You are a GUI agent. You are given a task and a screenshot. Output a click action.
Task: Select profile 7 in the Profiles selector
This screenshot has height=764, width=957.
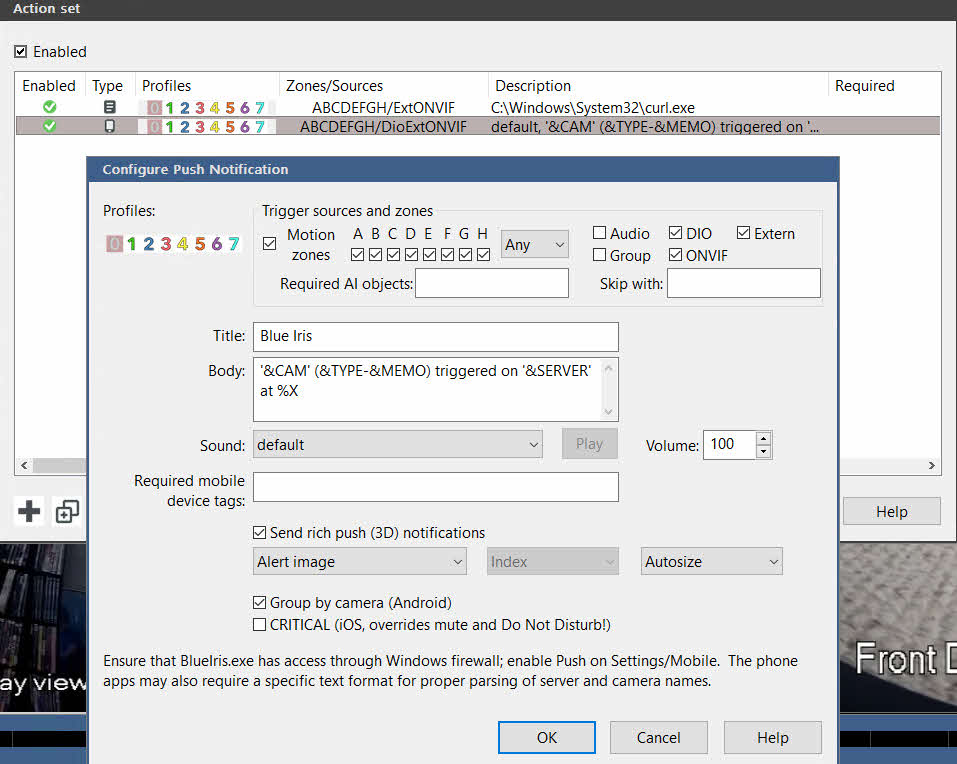(x=234, y=244)
